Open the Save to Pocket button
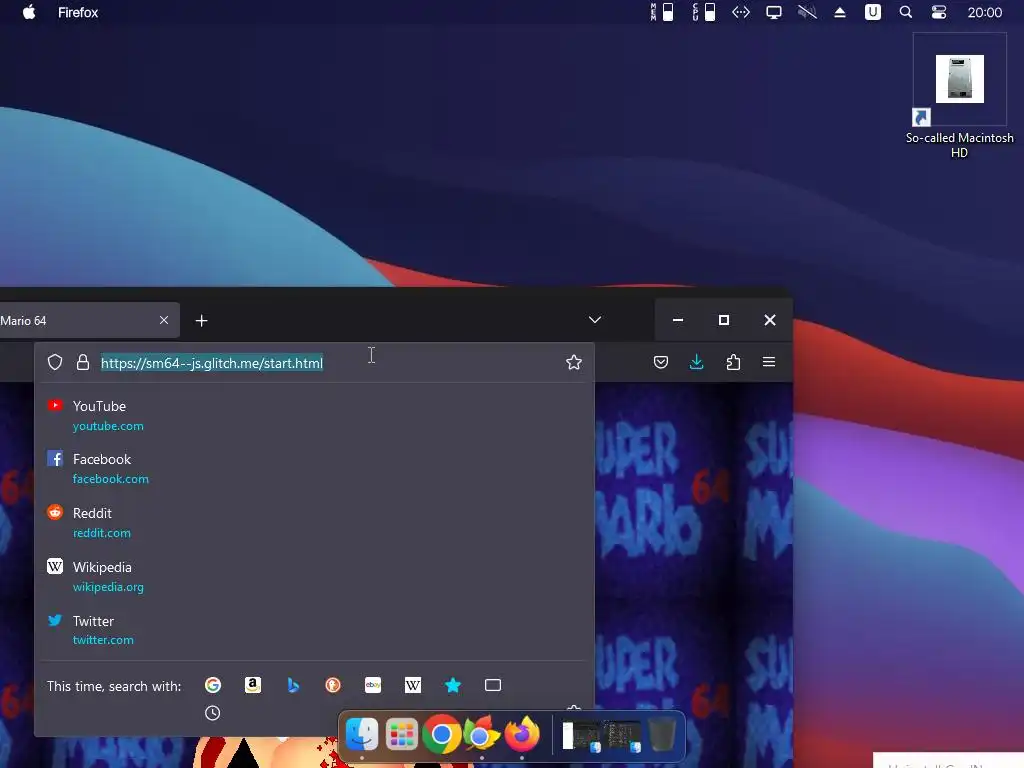Image resolution: width=1024 pixels, height=768 pixels. click(x=661, y=362)
